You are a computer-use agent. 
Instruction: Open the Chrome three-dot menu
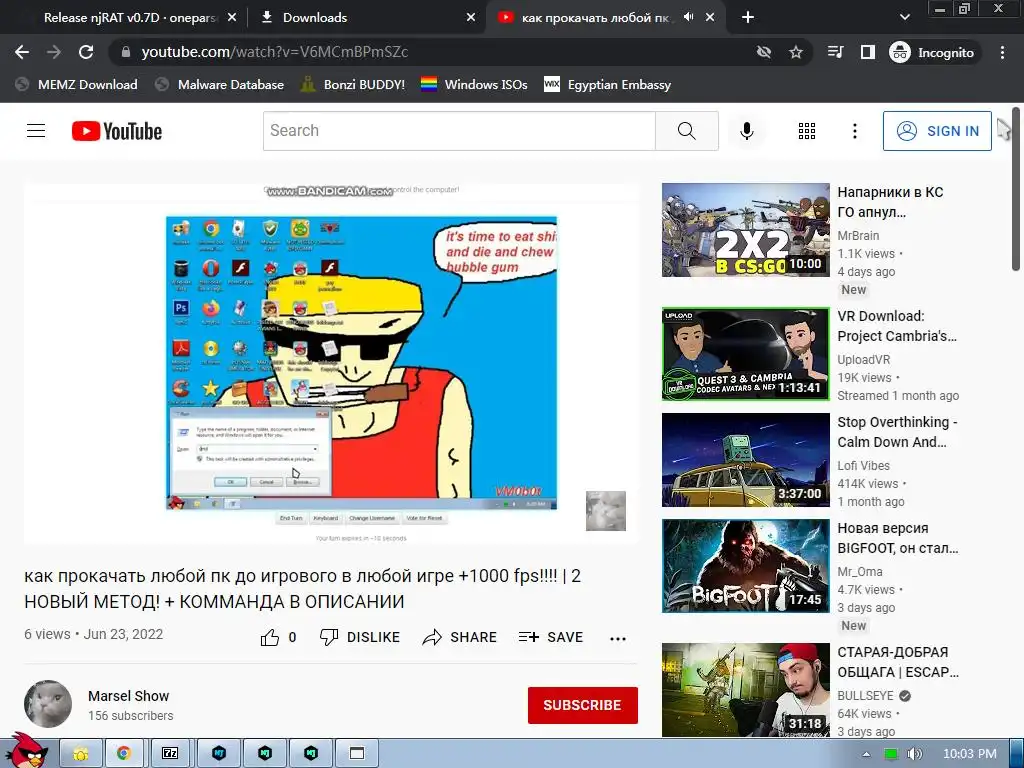[x=1002, y=52]
